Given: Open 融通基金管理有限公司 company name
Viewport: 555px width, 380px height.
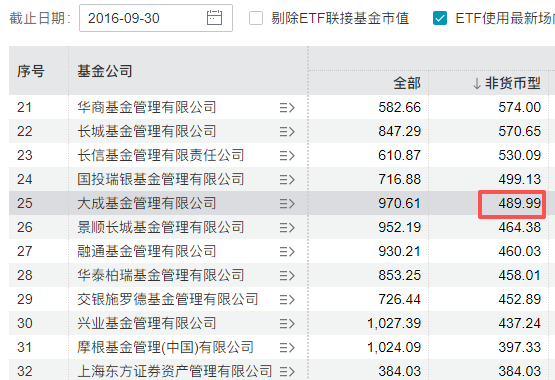Looking at the screenshot, I should tap(147, 251).
